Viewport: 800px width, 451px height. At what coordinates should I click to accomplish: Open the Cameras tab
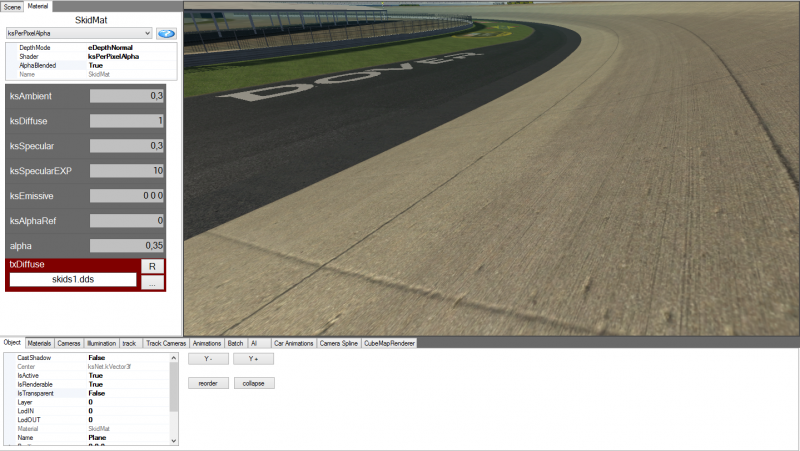(69, 343)
